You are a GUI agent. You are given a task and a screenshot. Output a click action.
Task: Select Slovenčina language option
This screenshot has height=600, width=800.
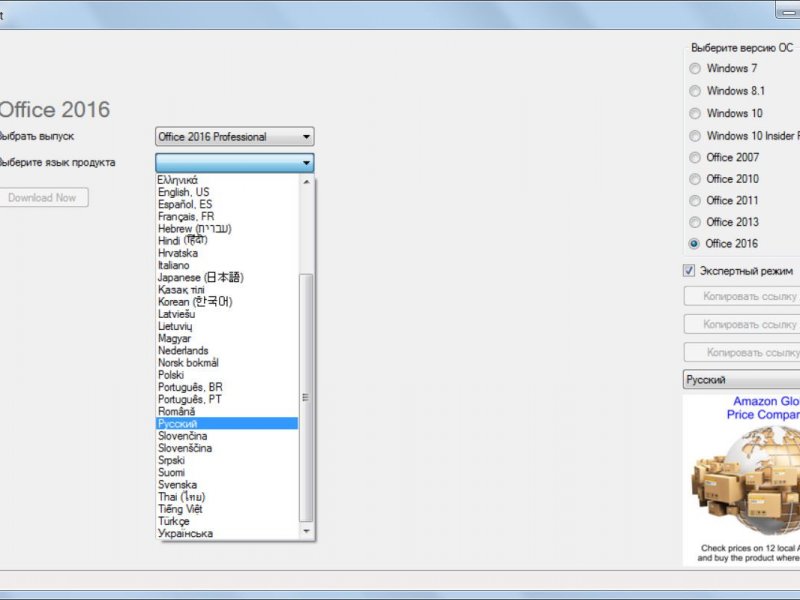coord(227,436)
